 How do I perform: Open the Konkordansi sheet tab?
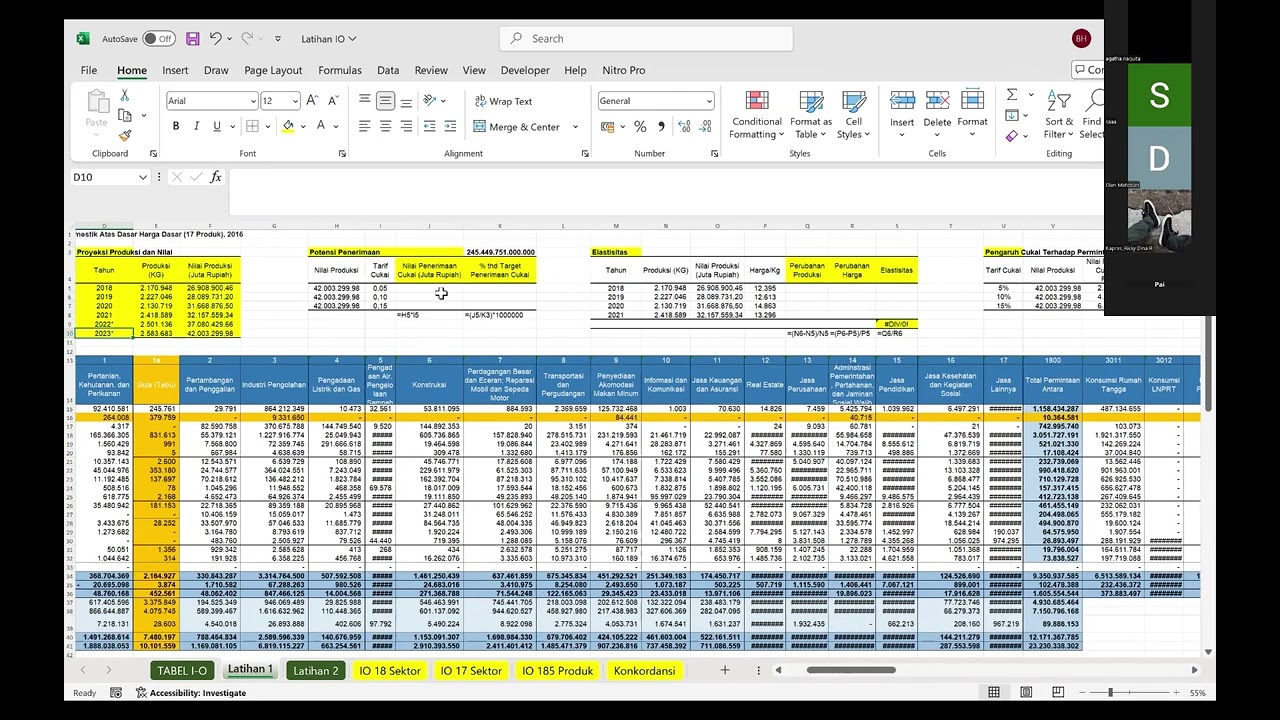click(645, 671)
